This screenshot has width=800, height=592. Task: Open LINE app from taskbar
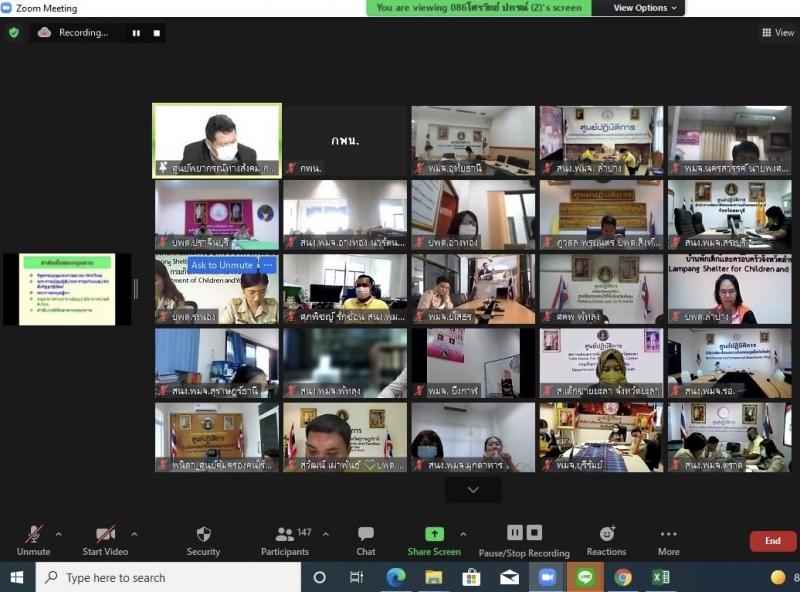tap(585, 578)
